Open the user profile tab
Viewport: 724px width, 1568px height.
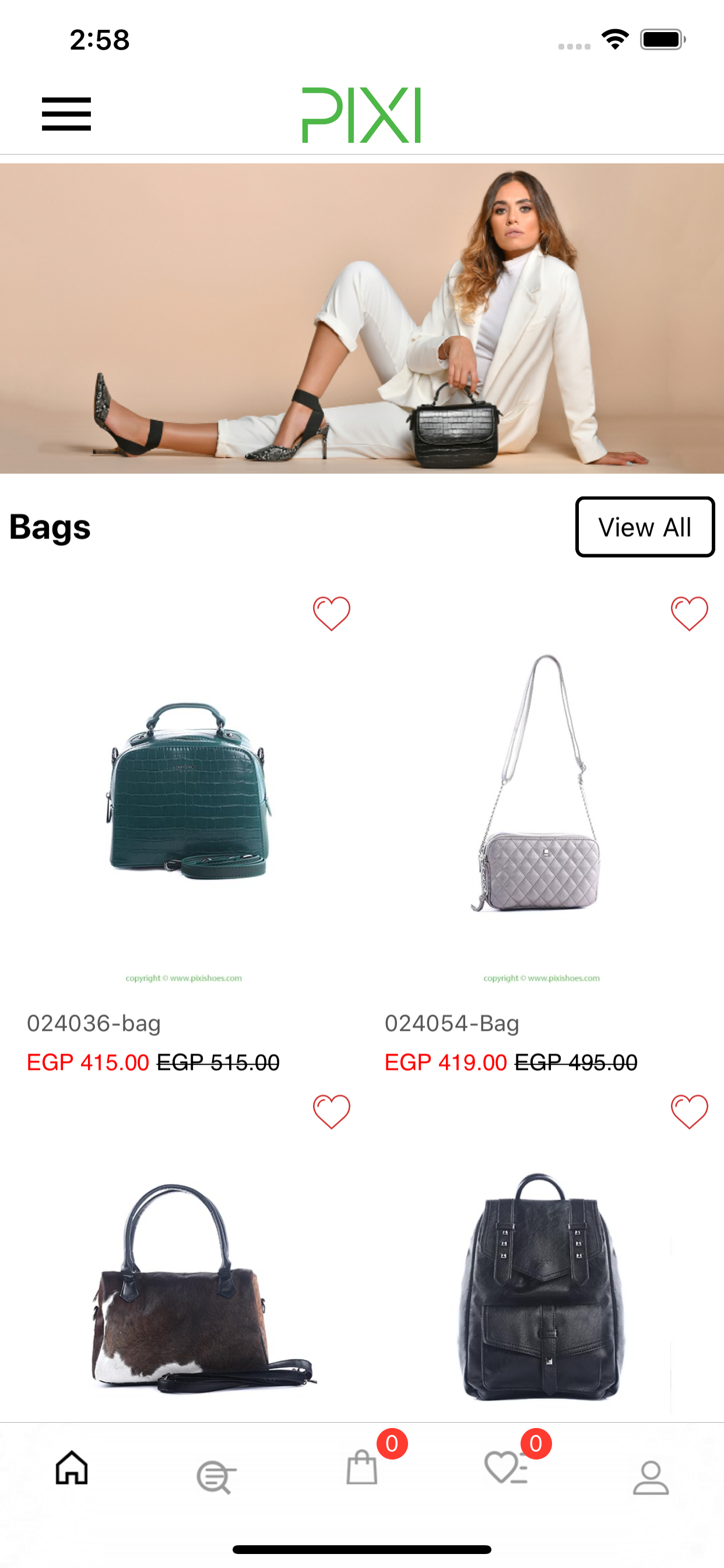click(x=651, y=1478)
